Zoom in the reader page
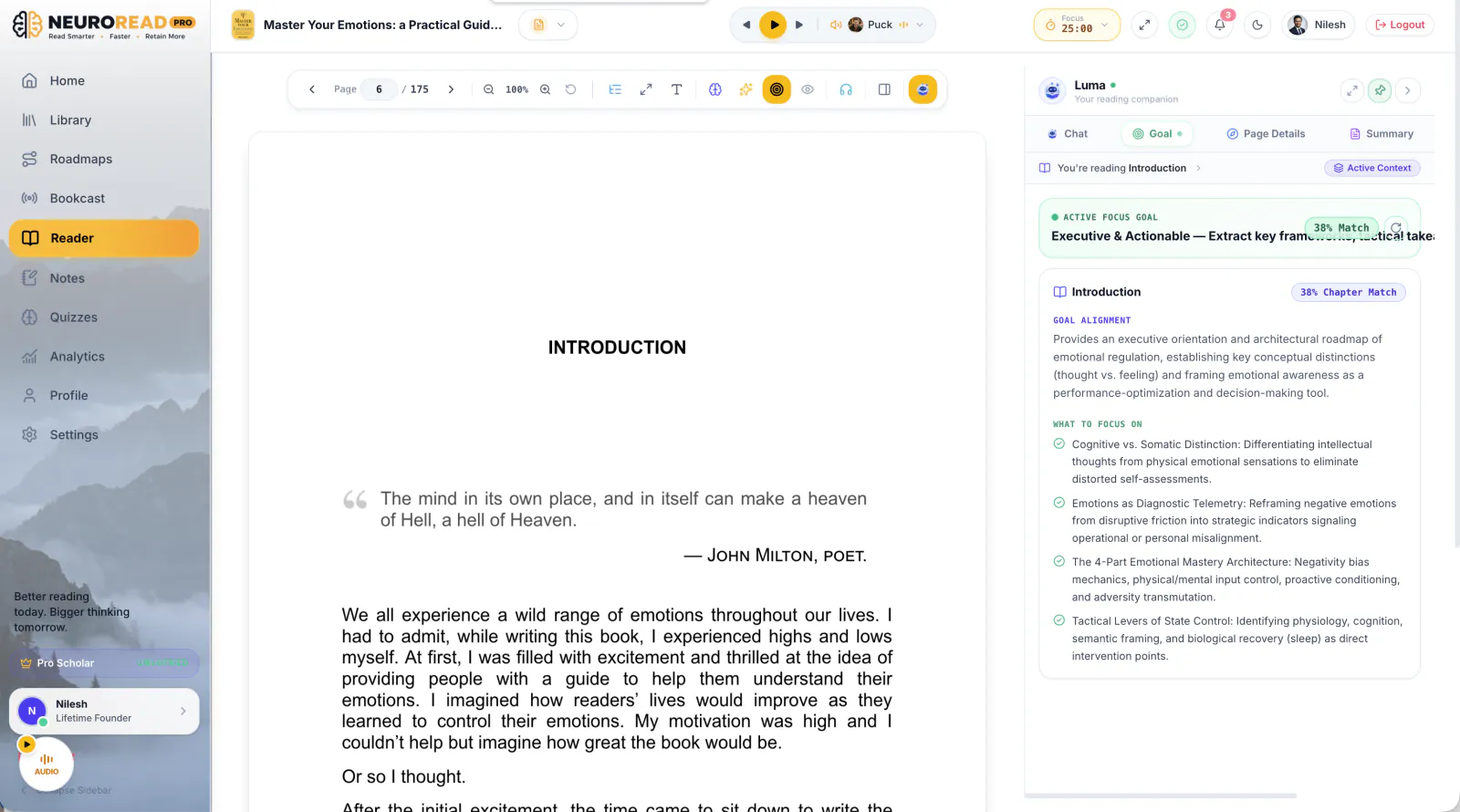The width and height of the screenshot is (1460, 812). [x=546, y=89]
